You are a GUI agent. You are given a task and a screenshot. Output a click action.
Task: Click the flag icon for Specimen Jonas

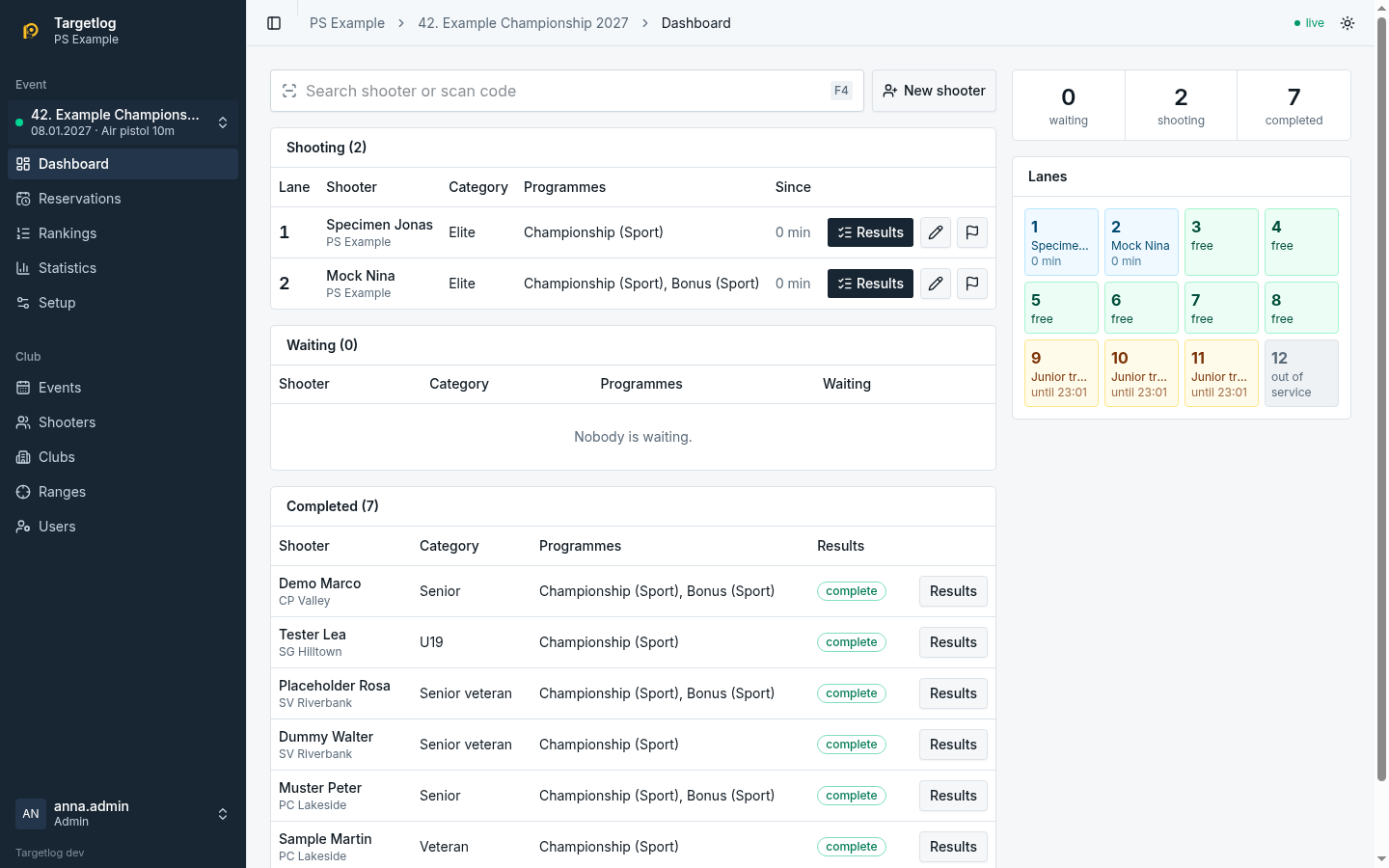(972, 232)
